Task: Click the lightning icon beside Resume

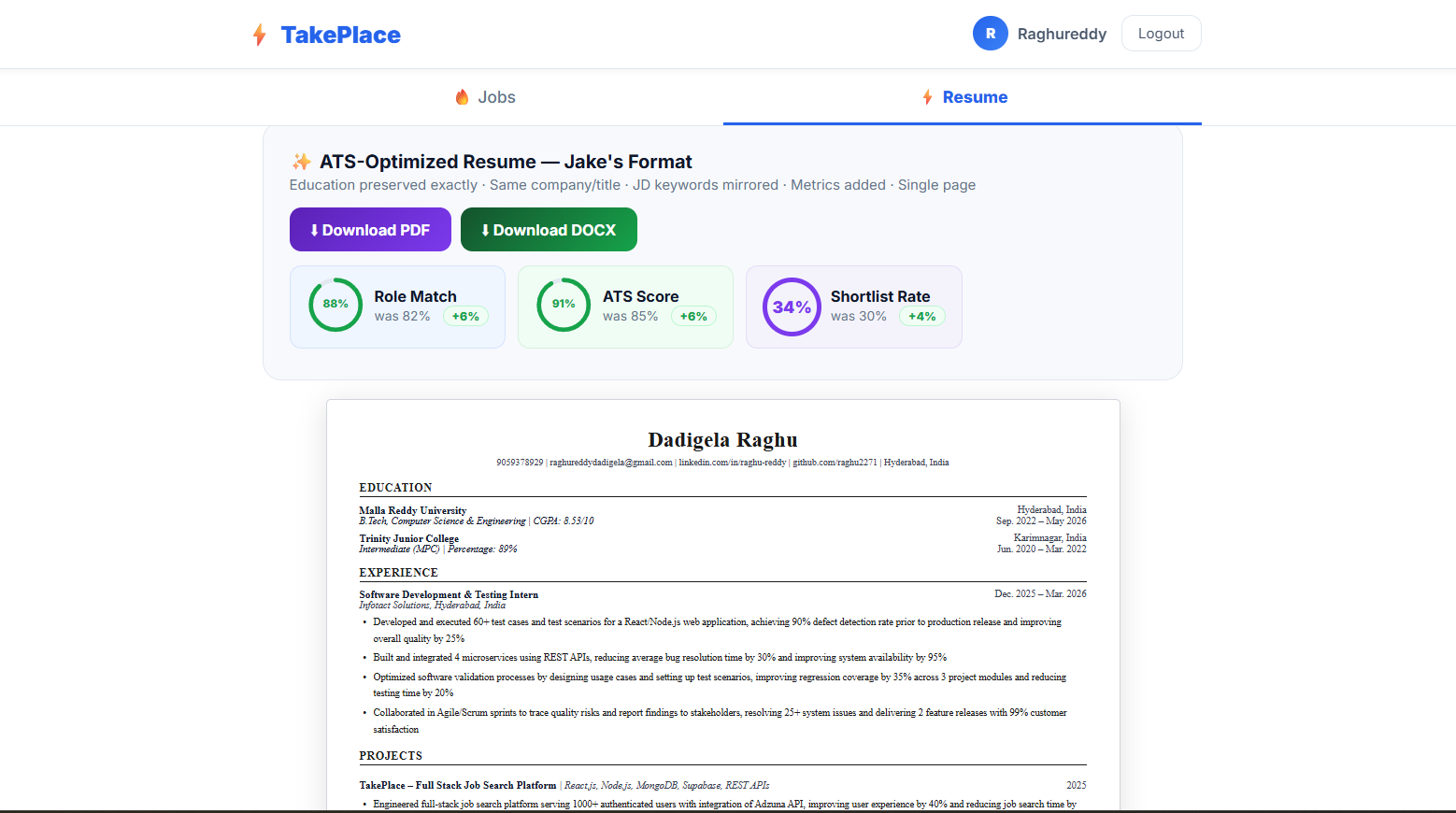Action: [927, 97]
